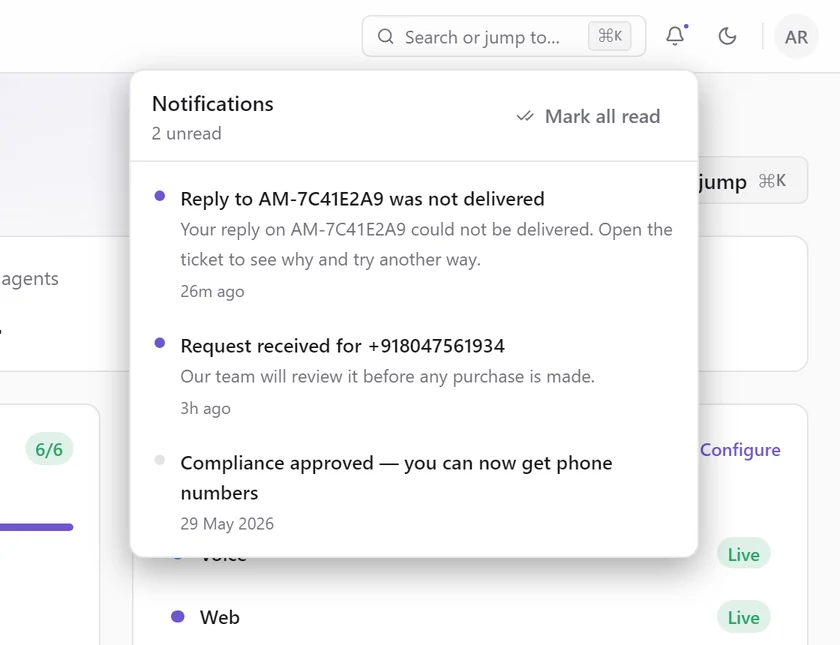Click the double-check icon beside Mark all read
Screen dimensions: 840x645
[525, 116]
